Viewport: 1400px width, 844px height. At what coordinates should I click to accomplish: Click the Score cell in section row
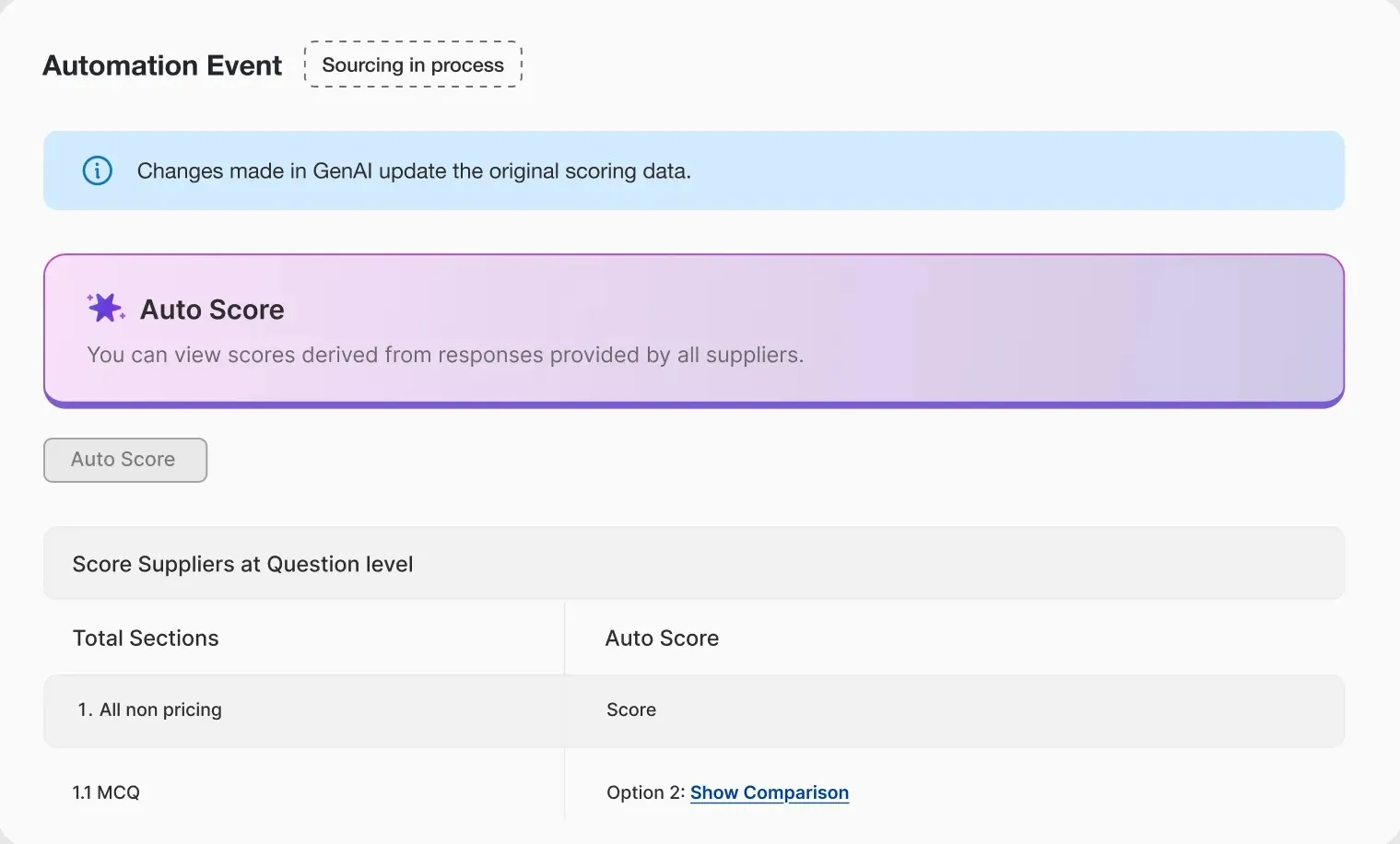point(631,709)
